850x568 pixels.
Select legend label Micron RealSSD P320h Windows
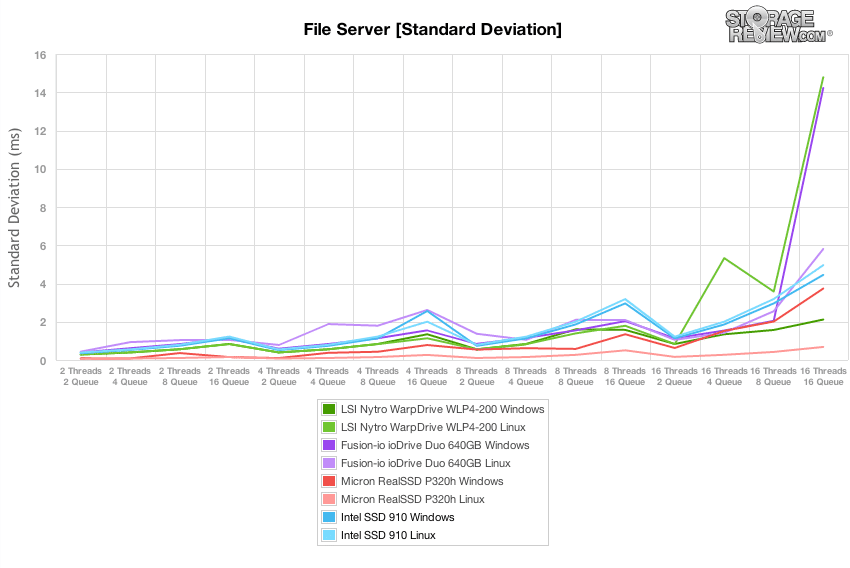click(422, 481)
